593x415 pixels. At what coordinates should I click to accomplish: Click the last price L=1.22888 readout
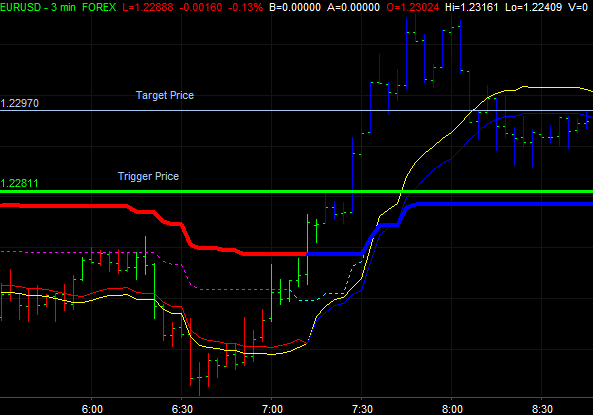(148, 7)
